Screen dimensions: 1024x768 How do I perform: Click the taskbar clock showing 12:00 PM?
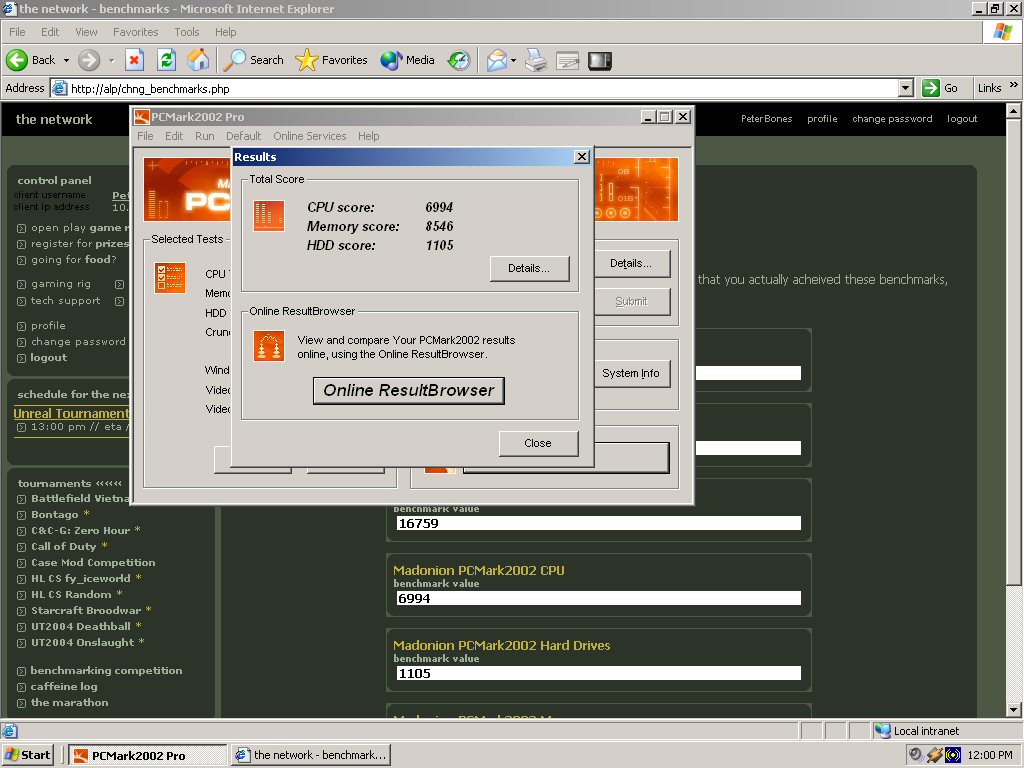990,755
